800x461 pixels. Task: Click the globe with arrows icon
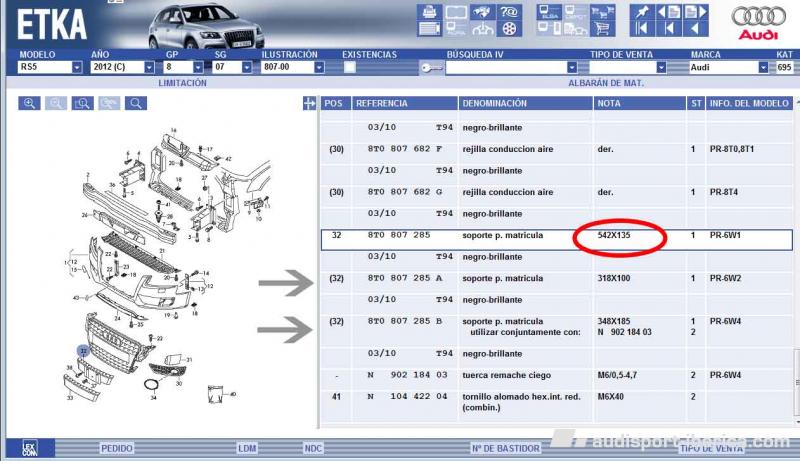[x=482, y=12]
